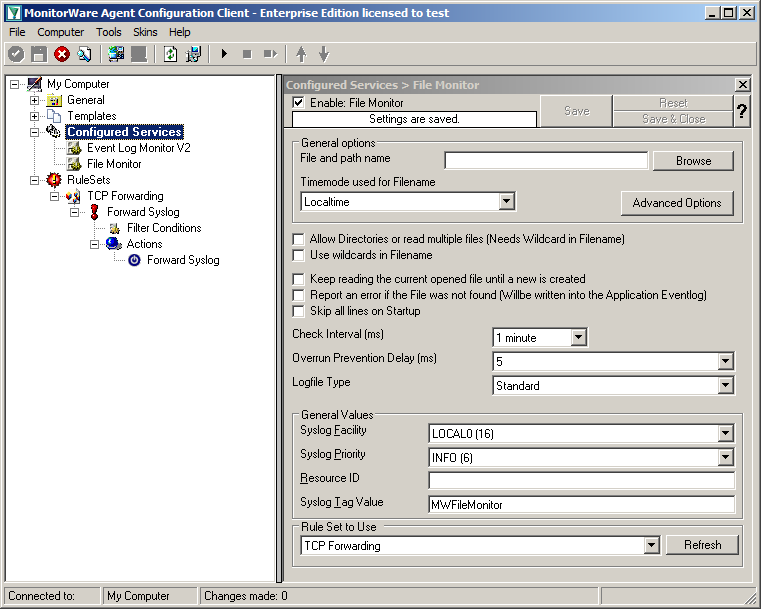Click the red X cancel toolbar icon

tap(62, 54)
